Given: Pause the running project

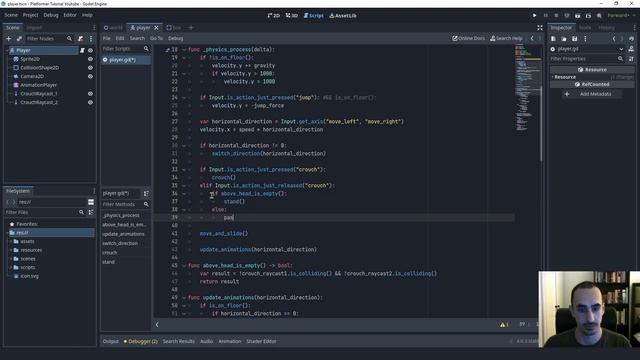Looking at the screenshot, I should pos(545,16).
